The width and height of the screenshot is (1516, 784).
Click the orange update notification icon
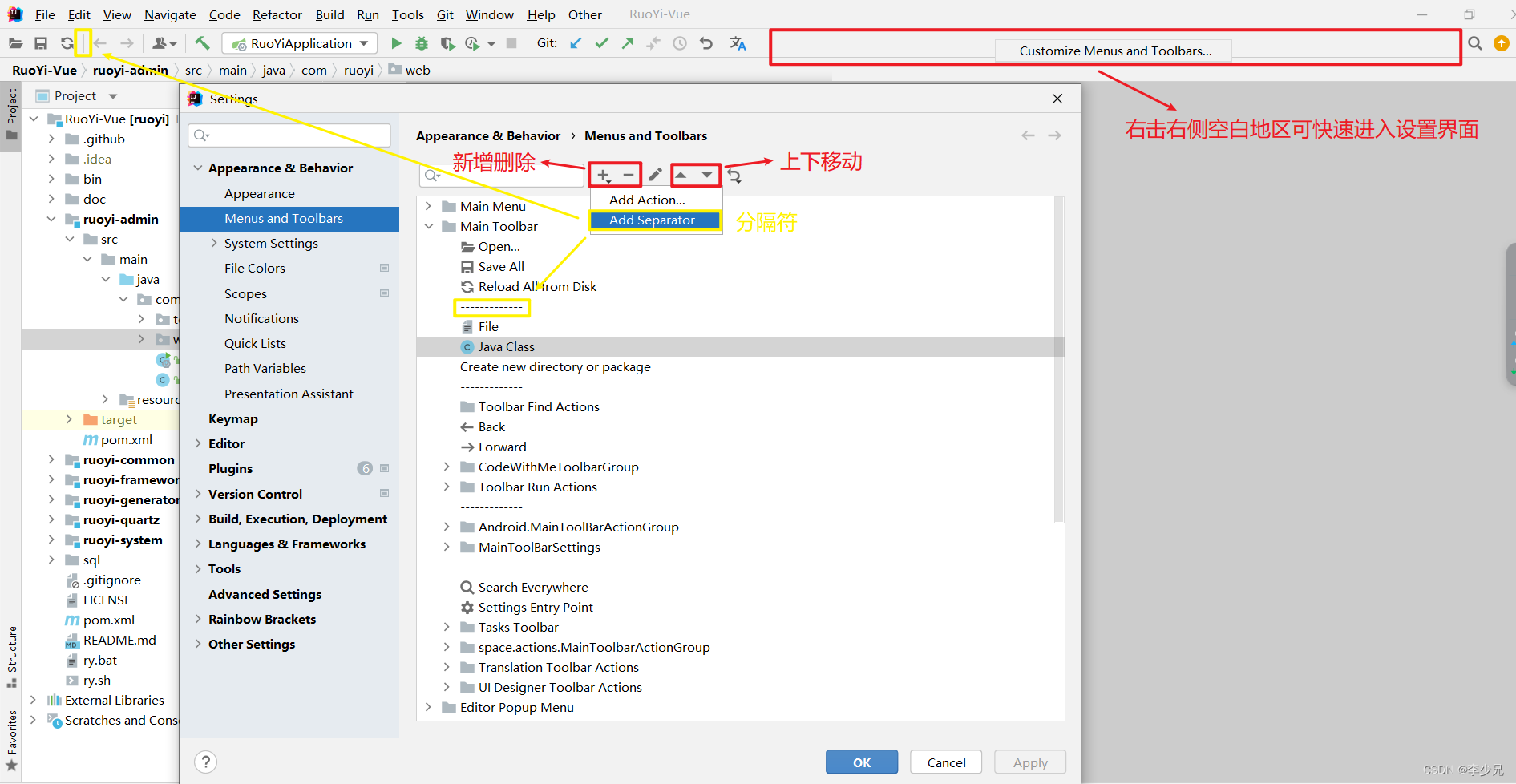tap(1502, 43)
